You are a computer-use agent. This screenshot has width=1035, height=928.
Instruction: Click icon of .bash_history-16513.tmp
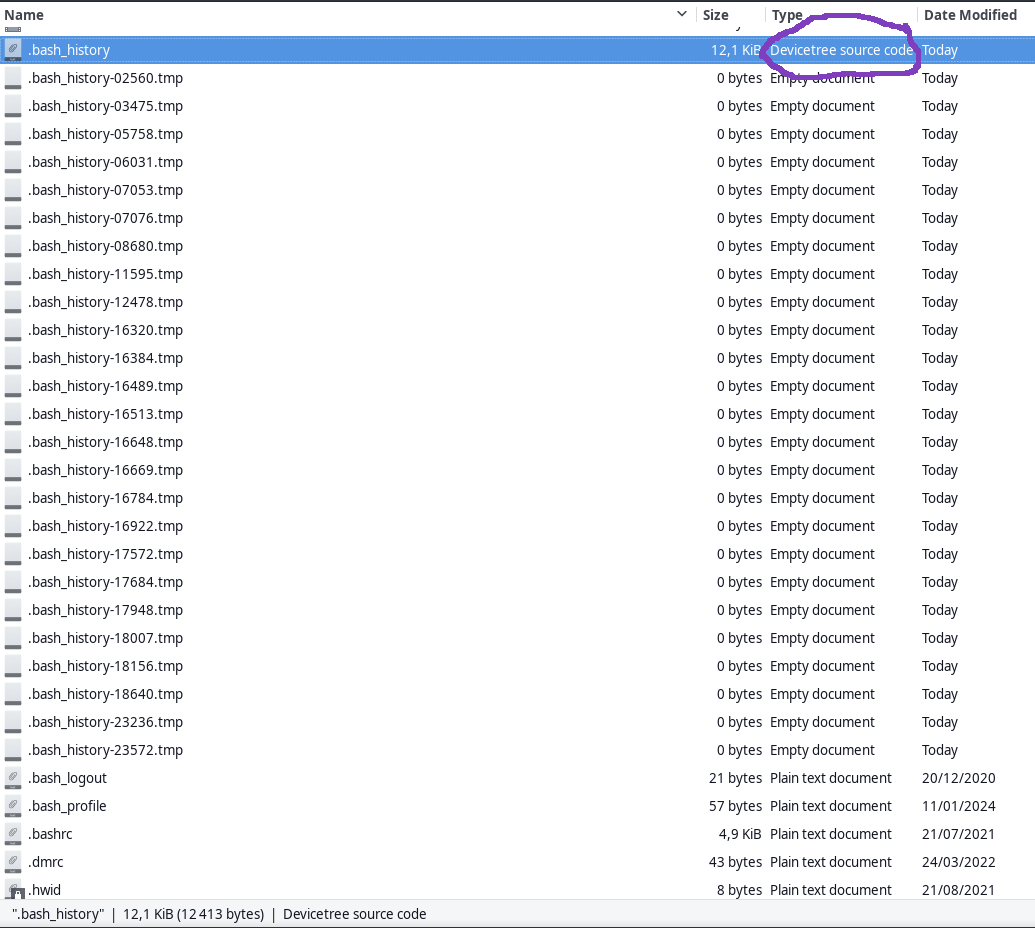[x=13, y=414]
